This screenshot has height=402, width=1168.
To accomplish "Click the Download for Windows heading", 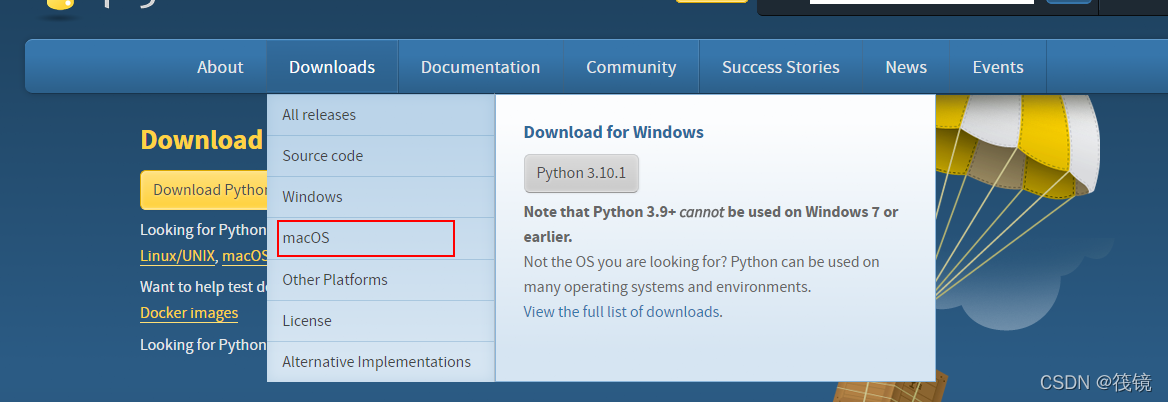I will pyautogui.click(x=614, y=133).
